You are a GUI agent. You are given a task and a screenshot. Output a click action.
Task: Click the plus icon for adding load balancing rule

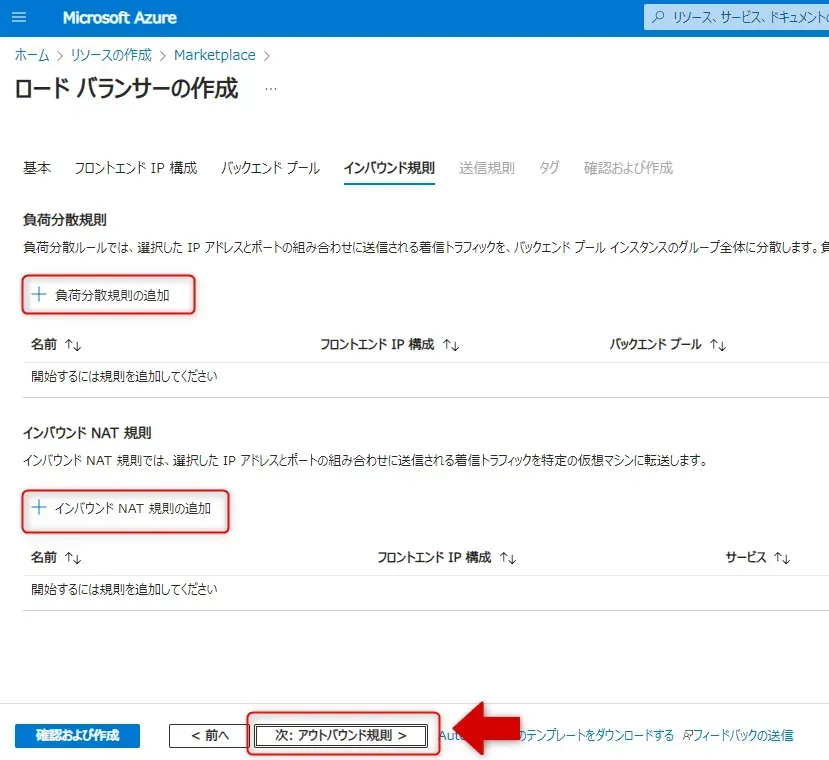coord(39,295)
